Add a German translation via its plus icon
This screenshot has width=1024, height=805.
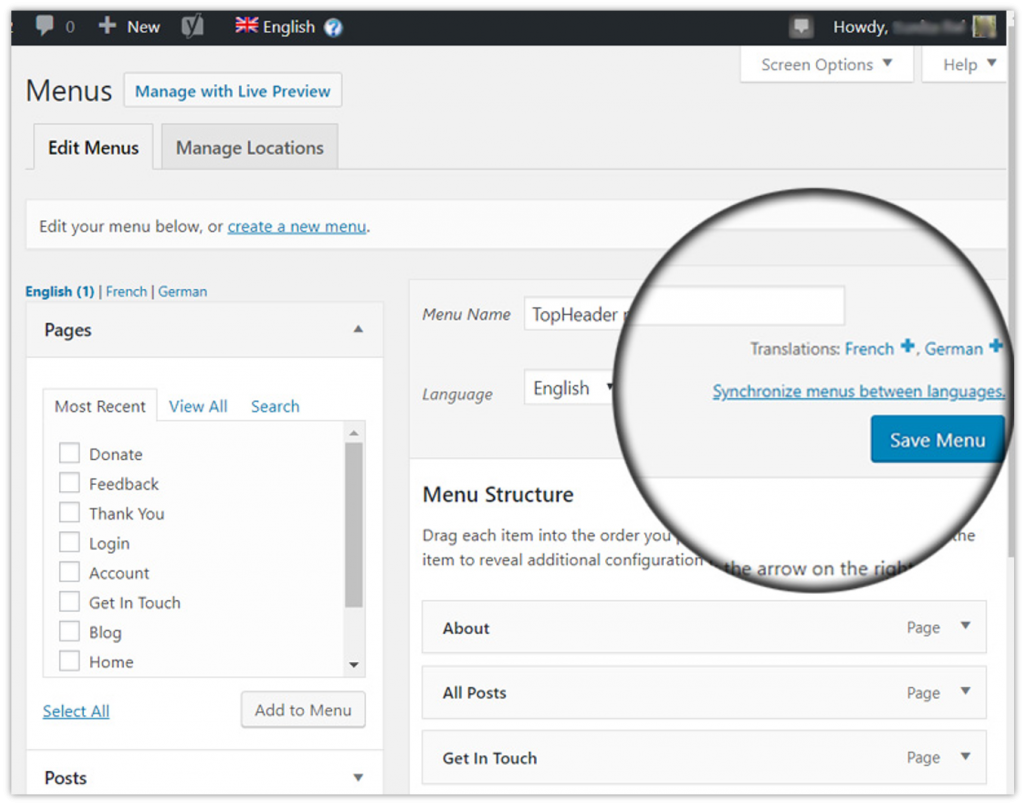(997, 347)
